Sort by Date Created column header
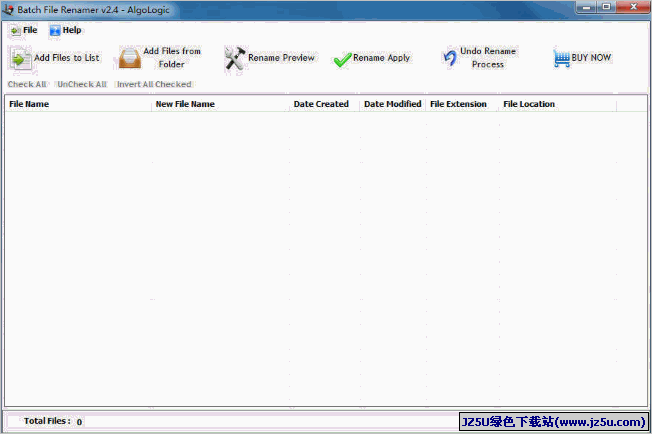This screenshot has width=652, height=434. [x=325, y=104]
